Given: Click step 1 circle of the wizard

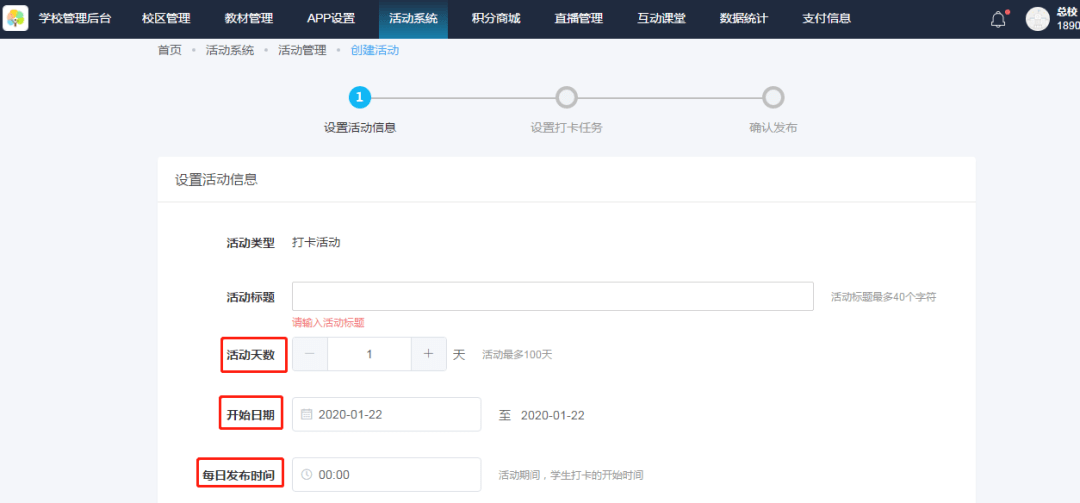Looking at the screenshot, I should (x=360, y=98).
